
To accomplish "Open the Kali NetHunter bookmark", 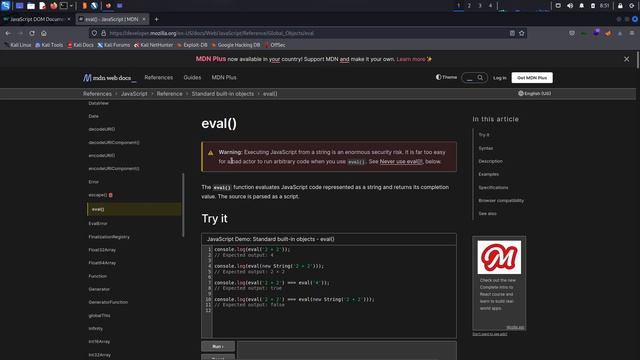I will (153, 45).
